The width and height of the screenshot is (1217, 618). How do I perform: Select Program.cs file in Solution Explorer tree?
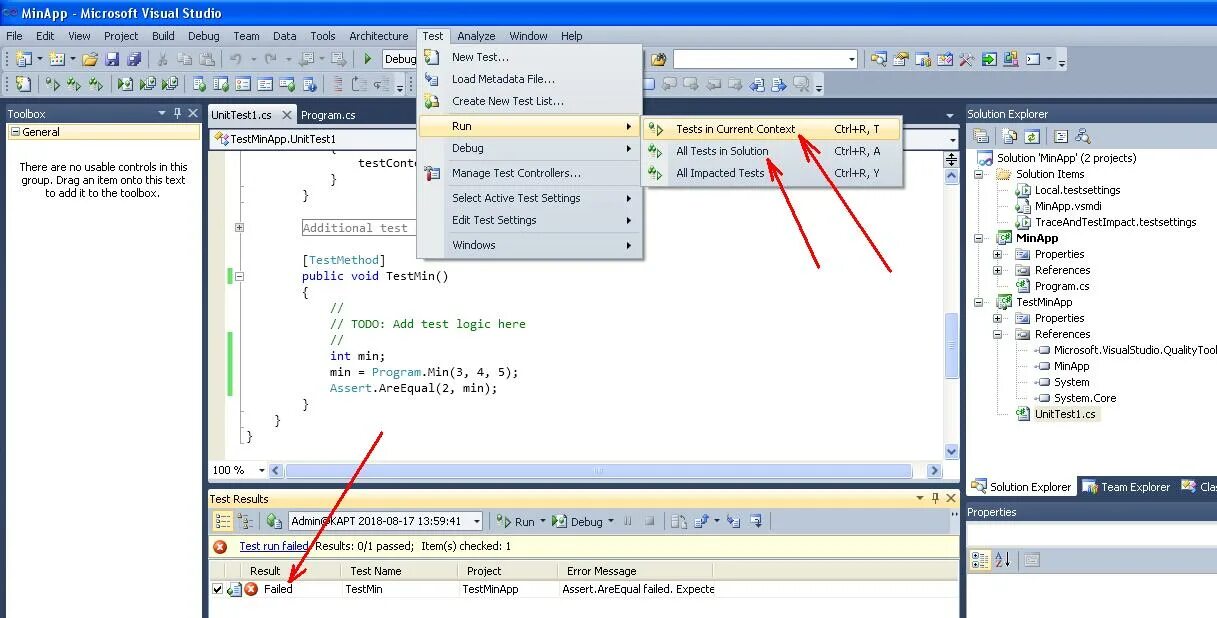coord(1062,286)
